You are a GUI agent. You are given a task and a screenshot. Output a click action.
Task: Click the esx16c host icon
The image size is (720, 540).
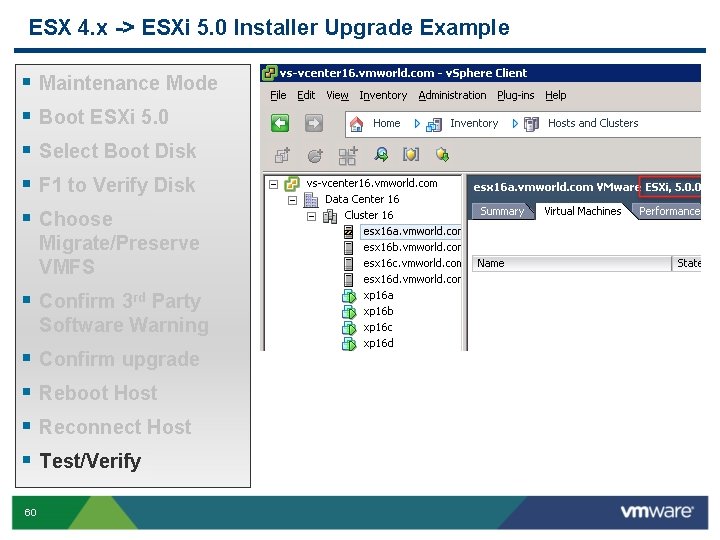click(x=349, y=264)
